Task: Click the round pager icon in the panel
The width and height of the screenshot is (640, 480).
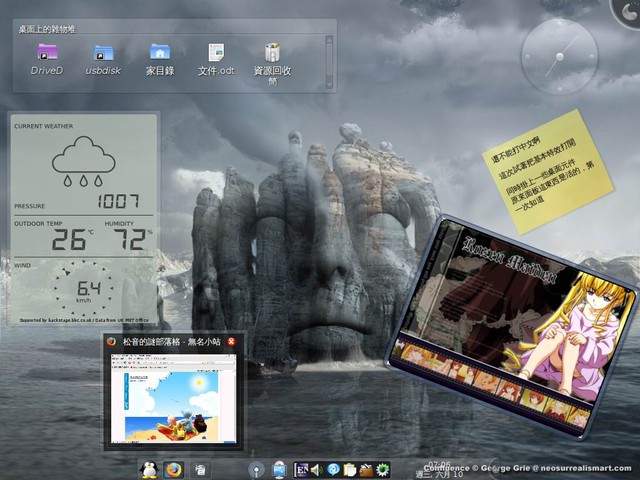Action: coord(257,470)
